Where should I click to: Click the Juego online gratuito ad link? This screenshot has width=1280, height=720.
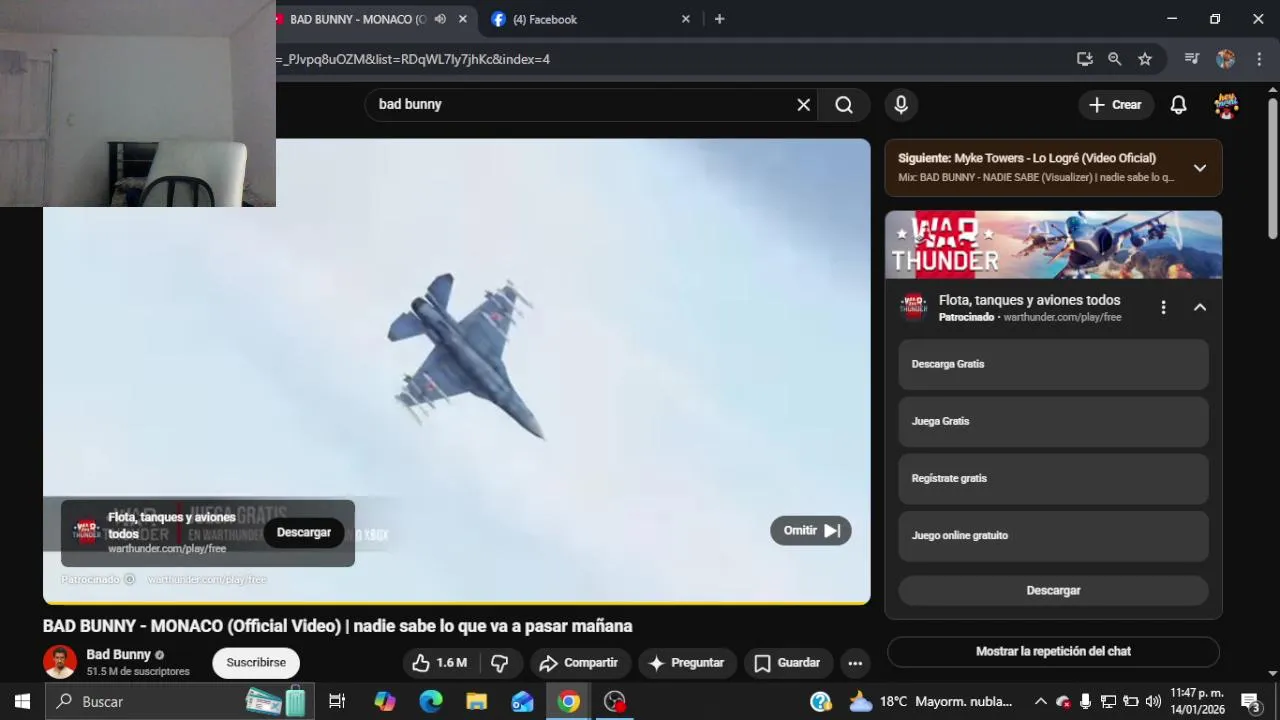pos(1053,535)
